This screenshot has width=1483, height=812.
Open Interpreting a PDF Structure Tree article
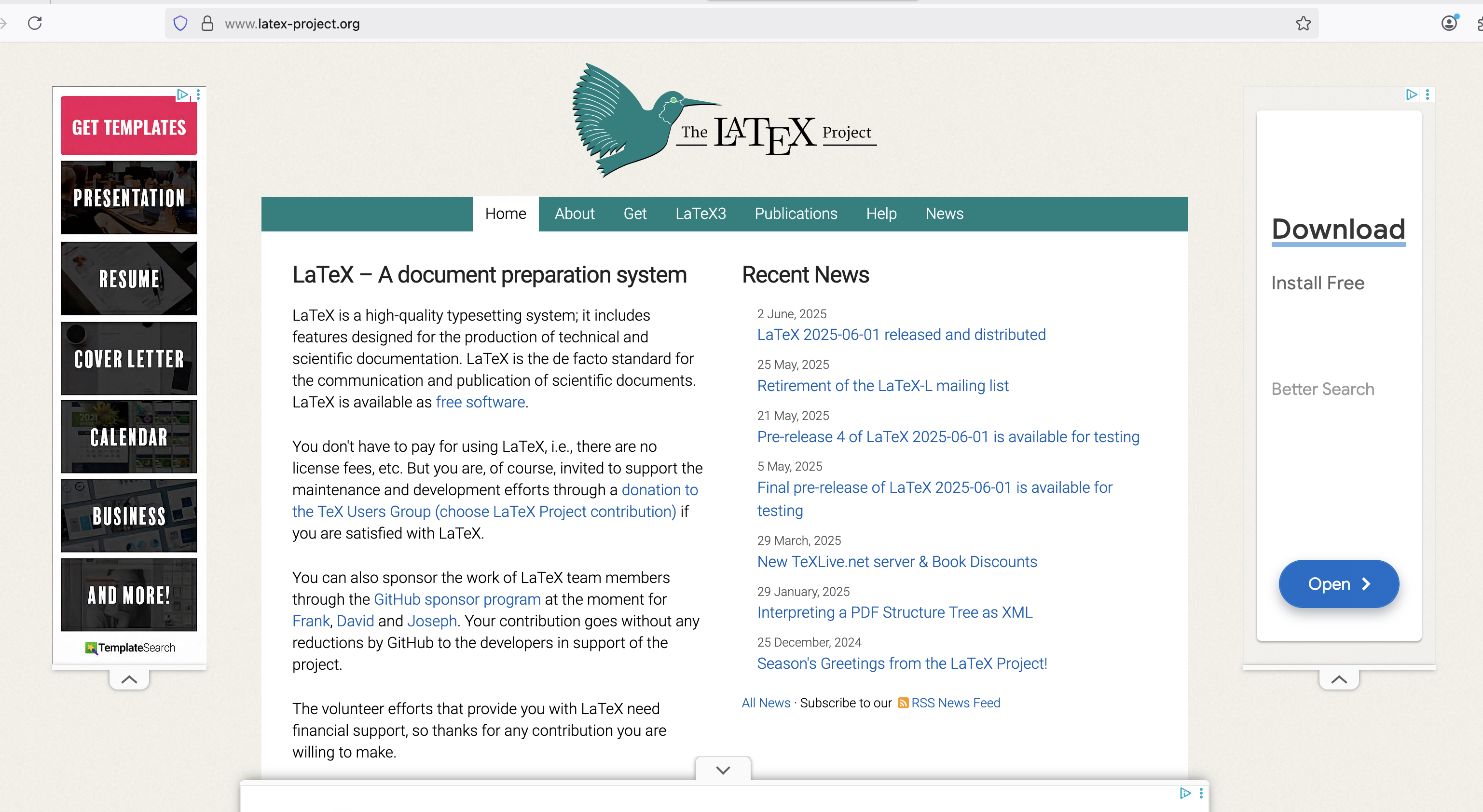coord(894,612)
